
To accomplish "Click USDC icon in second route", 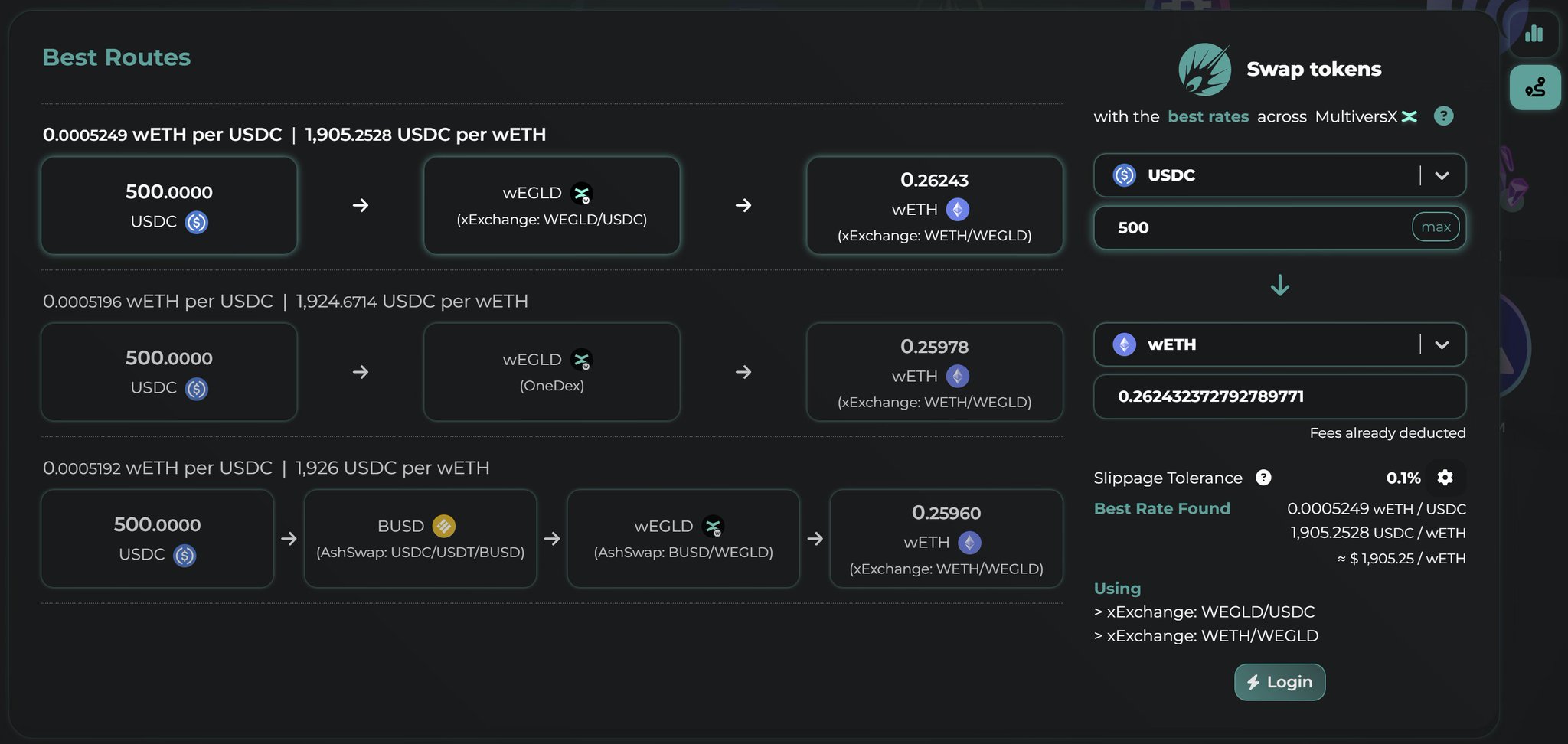I will click(197, 389).
